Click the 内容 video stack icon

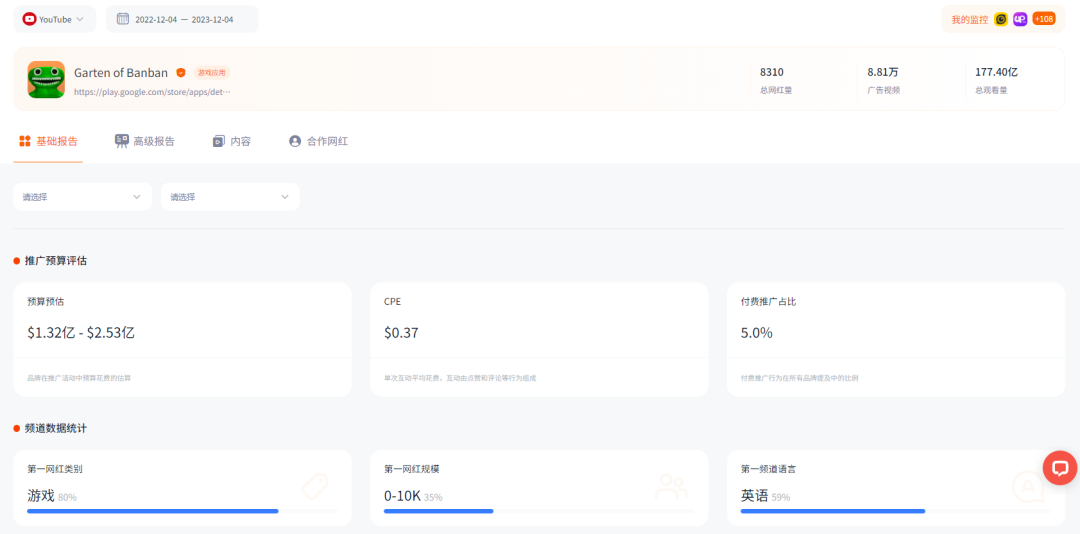(x=218, y=141)
